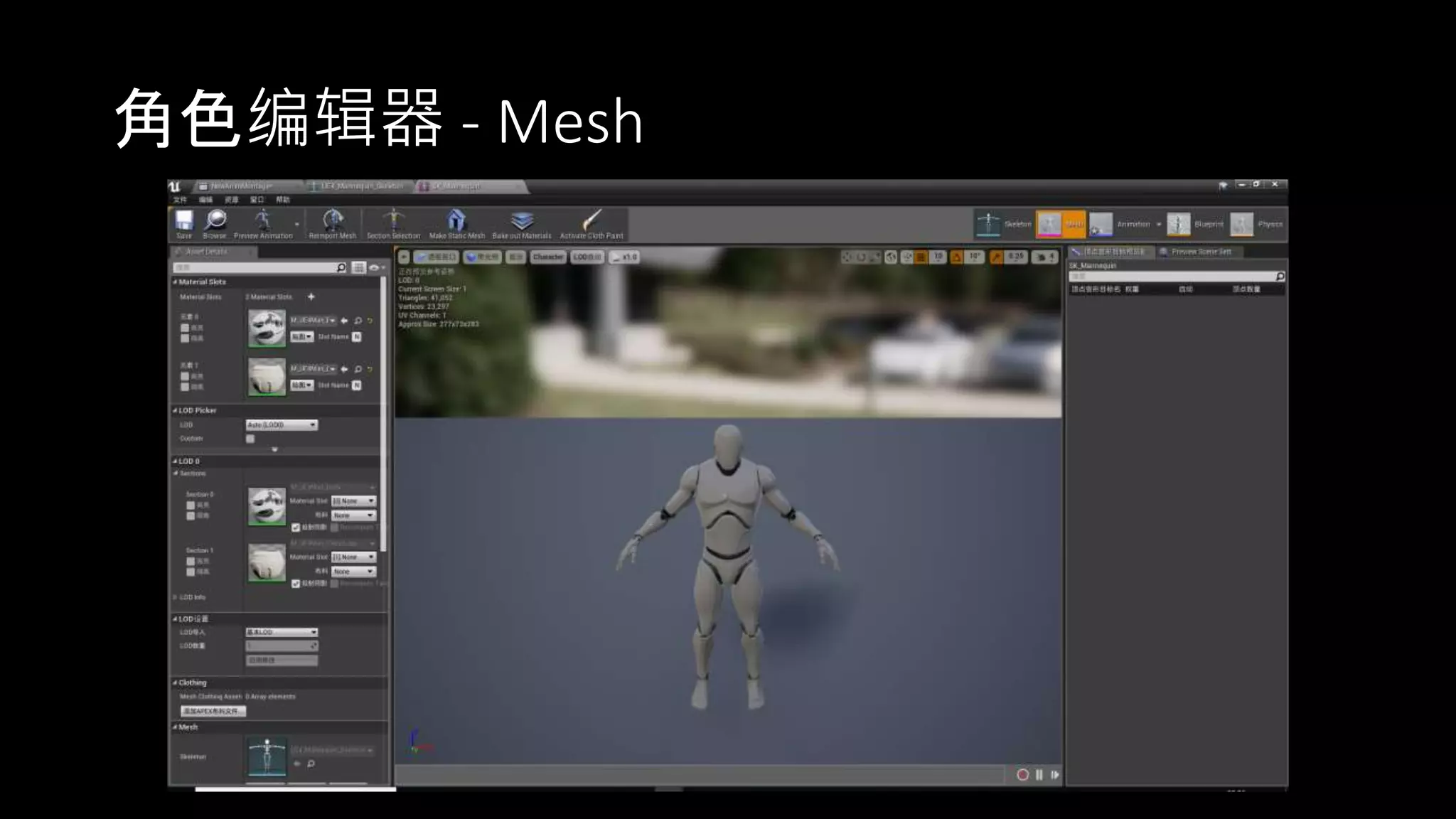1456x819 pixels.
Task: Open the second menu bar item
Action: pos(206,200)
